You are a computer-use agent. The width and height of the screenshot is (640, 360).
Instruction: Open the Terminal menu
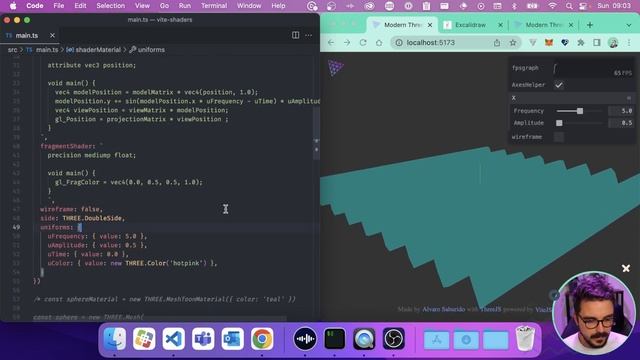[214, 6]
